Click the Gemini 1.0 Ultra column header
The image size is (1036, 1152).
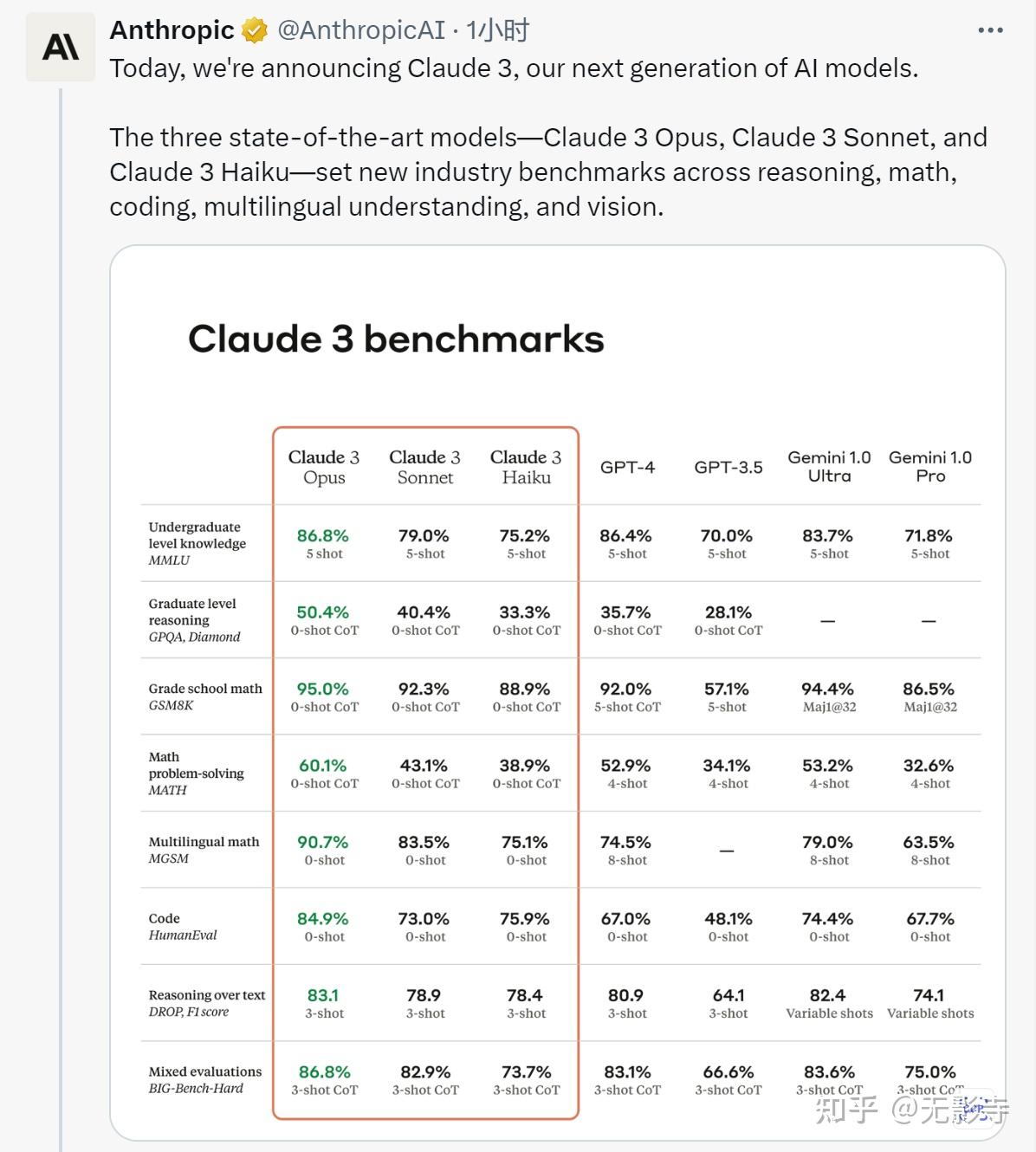coord(829,467)
